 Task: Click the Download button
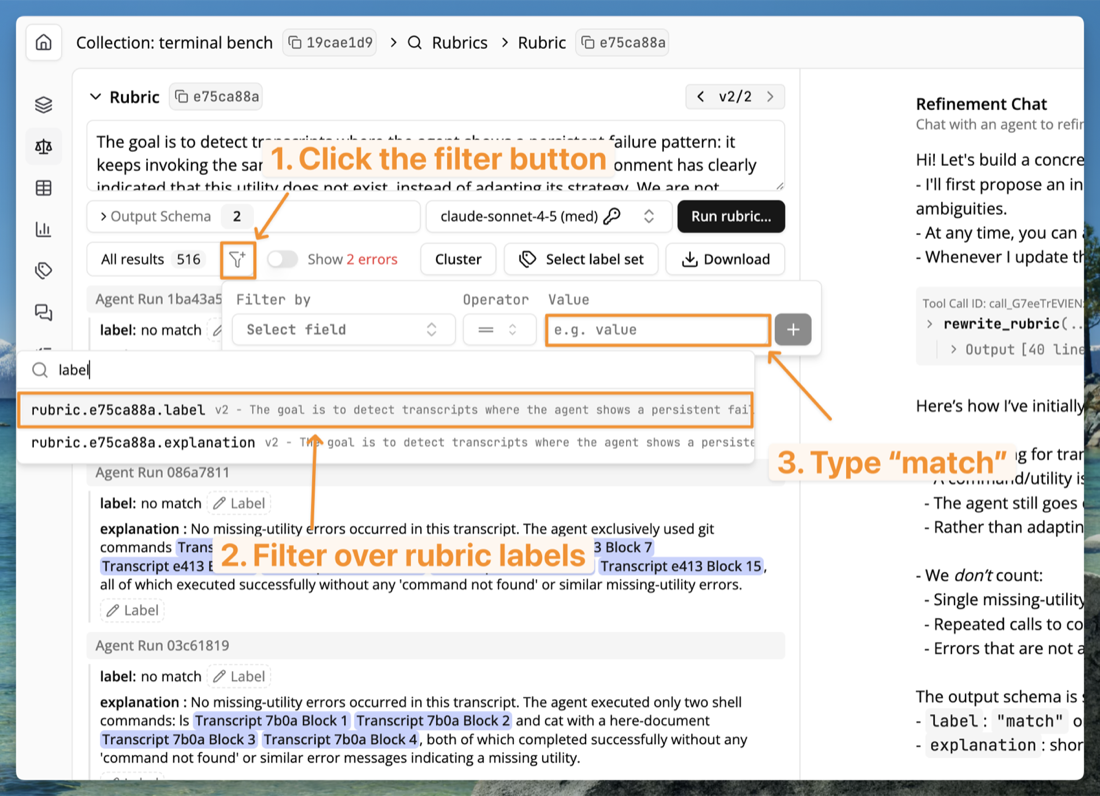(x=725, y=259)
